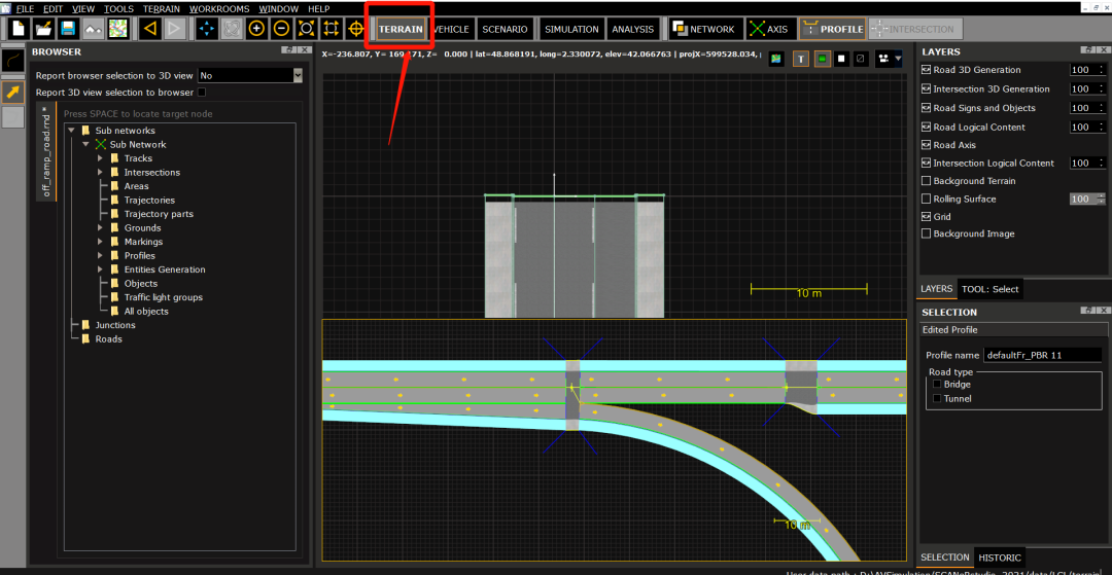Switch to the HISTORIC tab
This screenshot has width=1115, height=575.
tap(999, 557)
